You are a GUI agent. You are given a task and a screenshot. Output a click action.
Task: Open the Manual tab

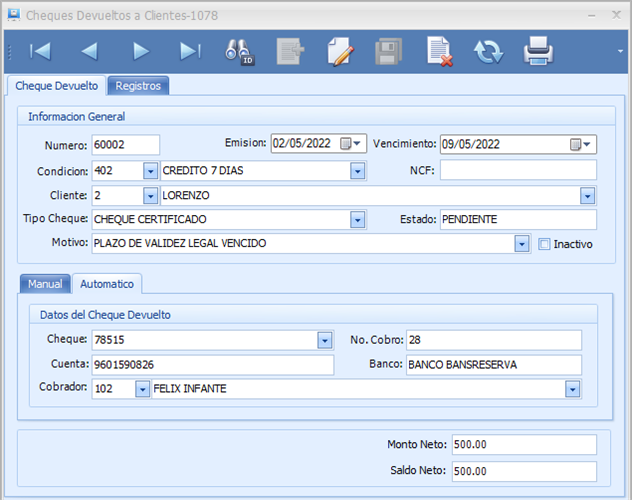(x=45, y=284)
